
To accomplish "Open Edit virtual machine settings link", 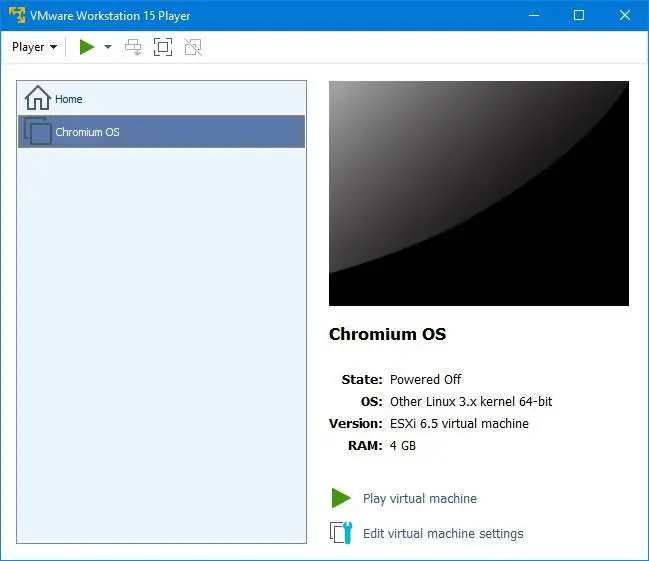I will pos(443,534).
